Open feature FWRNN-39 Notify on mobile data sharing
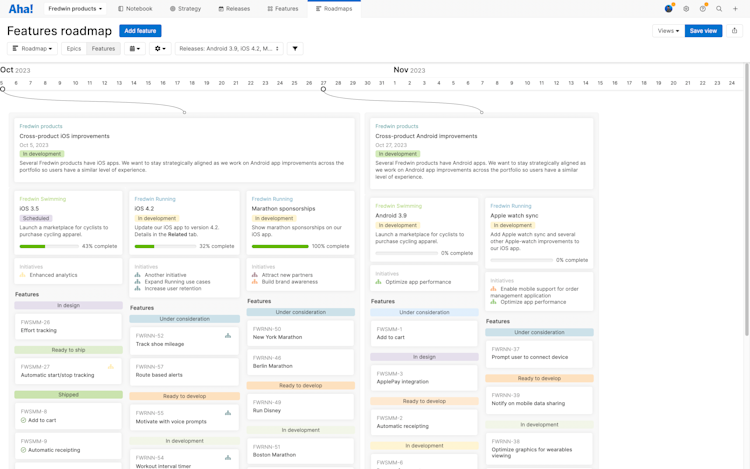The image size is (750, 469). (x=539, y=400)
